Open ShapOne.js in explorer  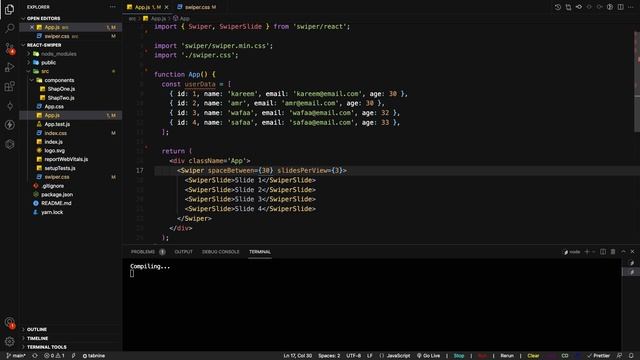61,89
